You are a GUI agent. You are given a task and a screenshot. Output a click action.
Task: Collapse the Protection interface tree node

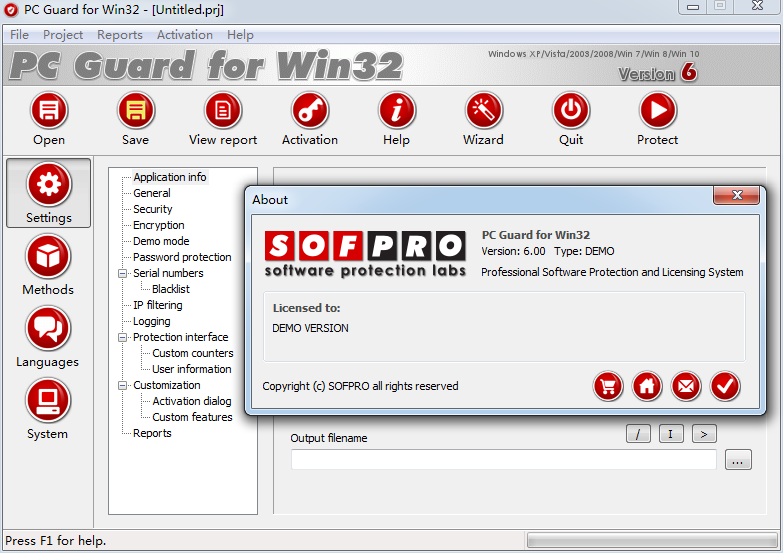(x=122, y=337)
